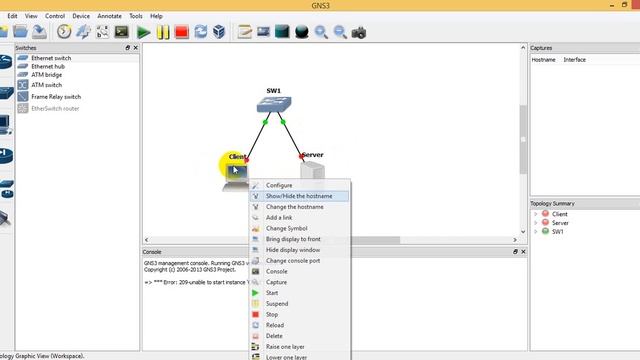Expand Server node in Topology Summary
The height and width of the screenshot is (360, 640).
[536, 223]
